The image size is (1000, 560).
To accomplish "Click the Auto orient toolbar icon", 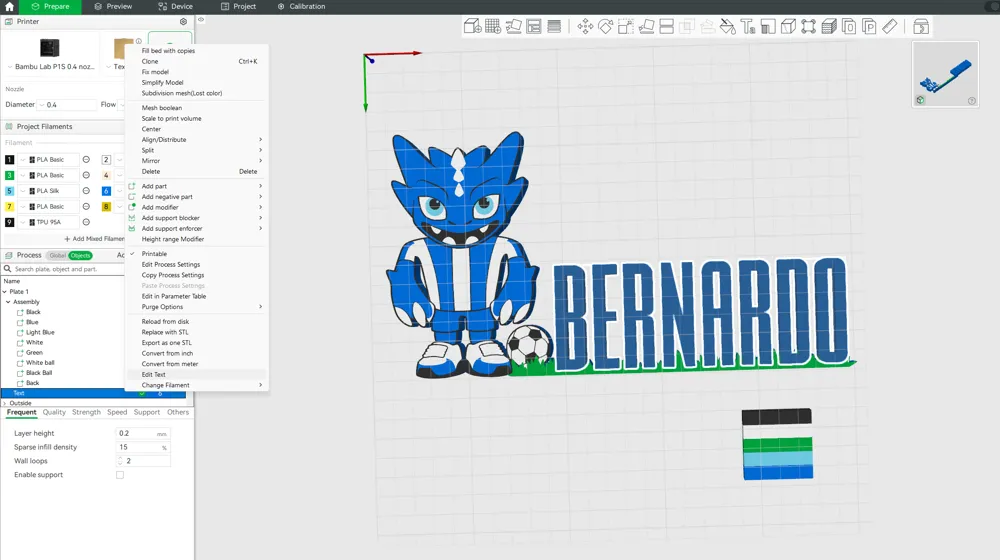I will [513, 26].
